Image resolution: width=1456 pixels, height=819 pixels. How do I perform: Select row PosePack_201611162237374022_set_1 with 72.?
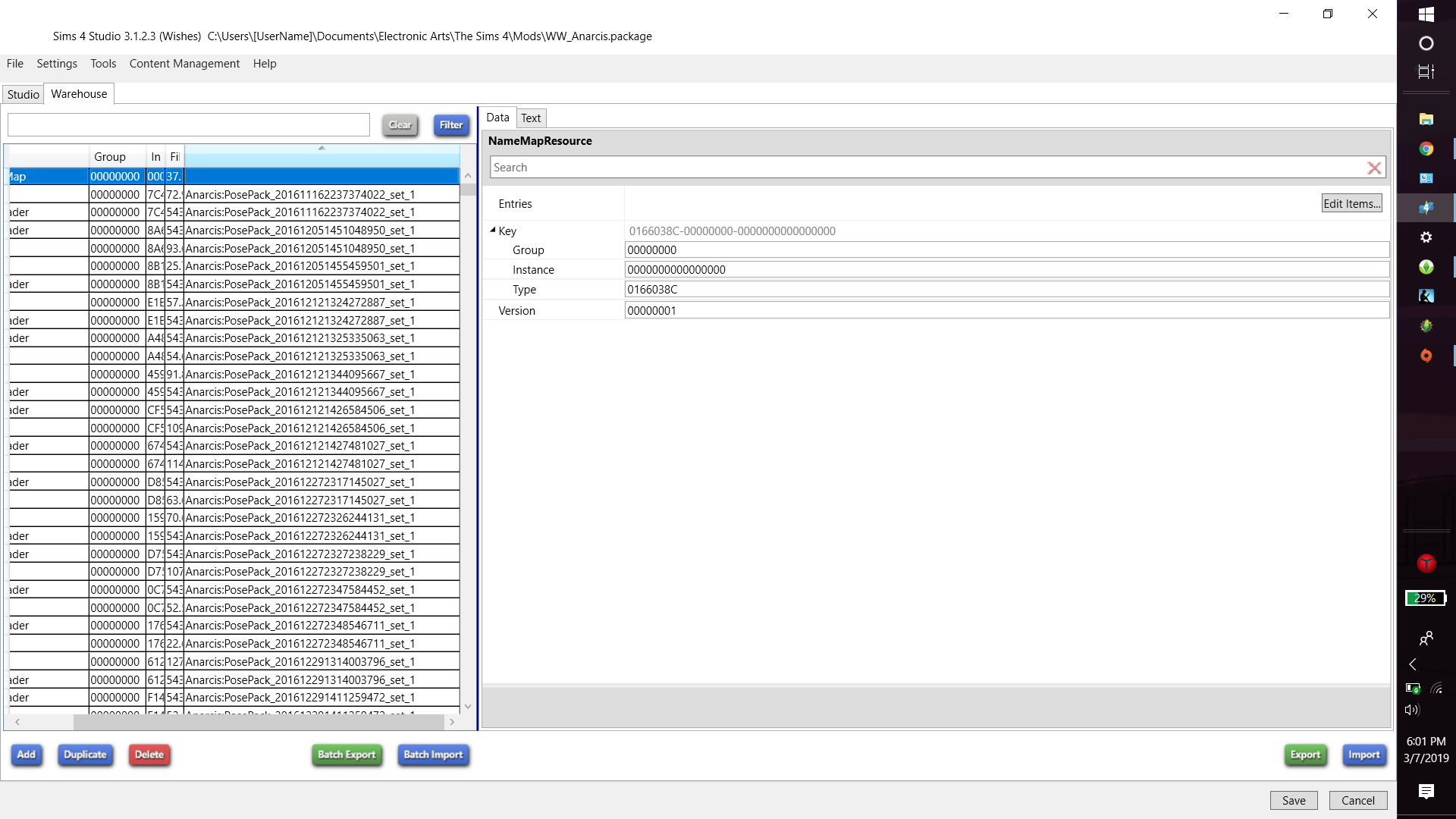[x=234, y=195]
